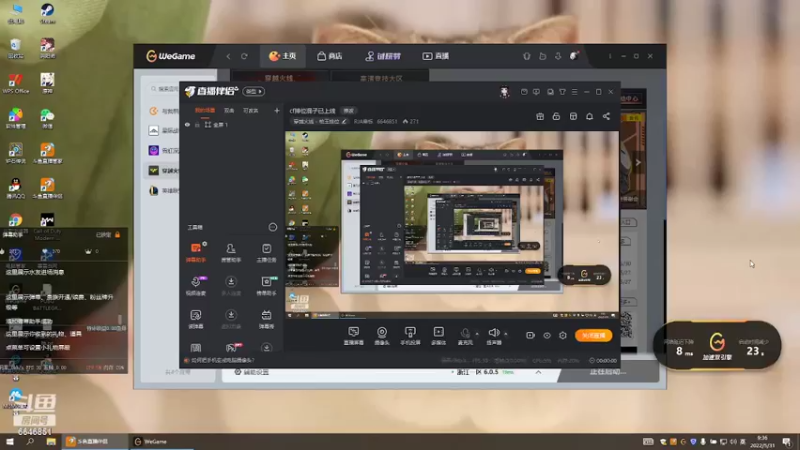Viewport: 800px width, 450px height.
Task: Select the first orange scene tab
Action: [205, 110]
